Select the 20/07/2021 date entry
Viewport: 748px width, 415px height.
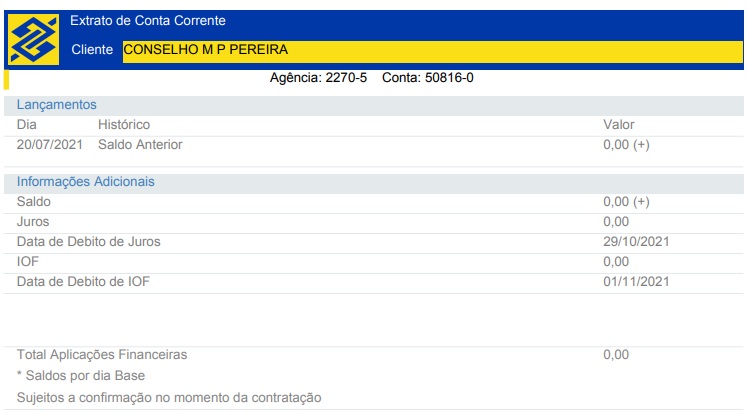(51, 145)
